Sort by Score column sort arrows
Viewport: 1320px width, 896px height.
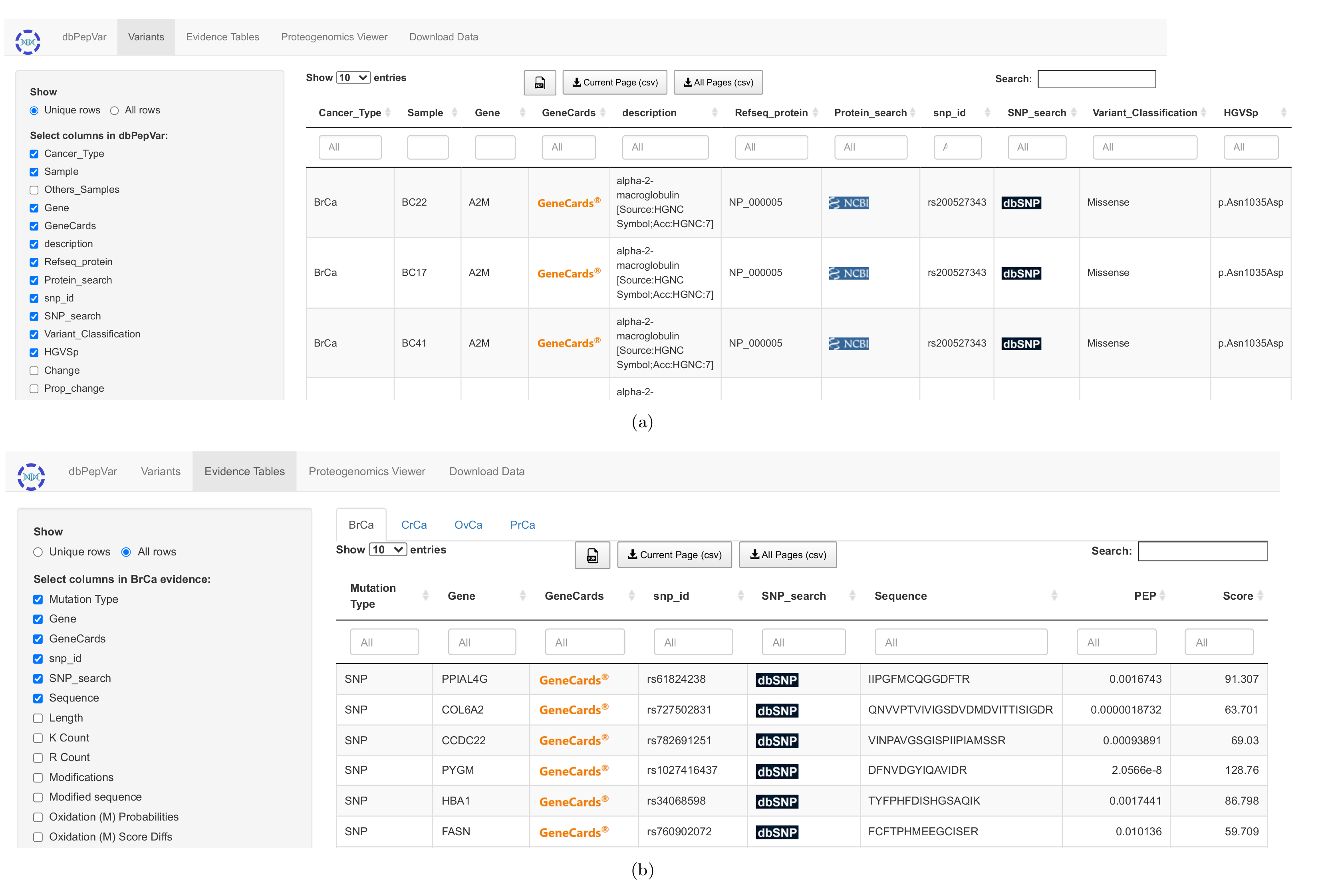pyautogui.click(x=1260, y=596)
